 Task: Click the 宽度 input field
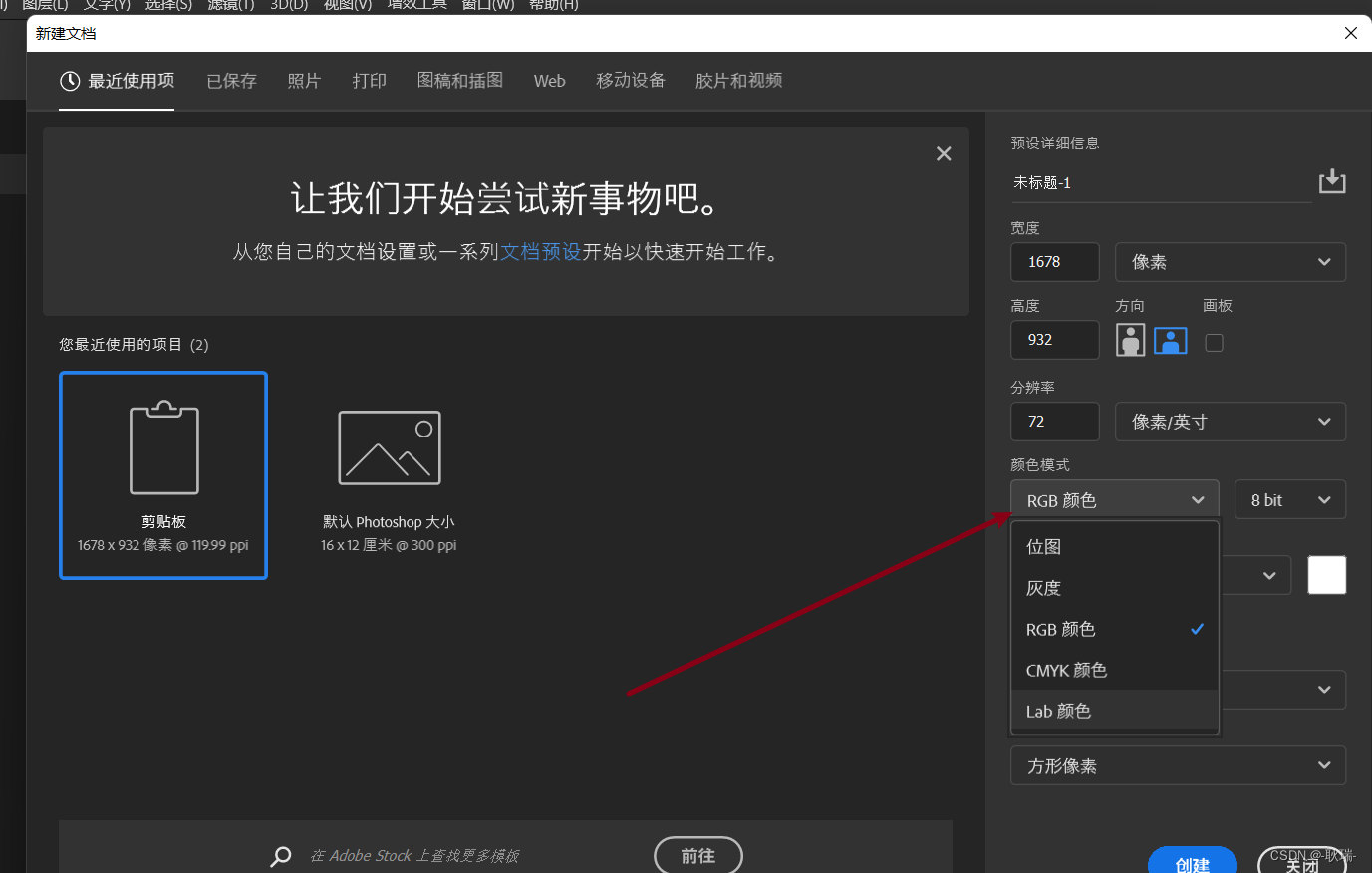(x=1054, y=261)
